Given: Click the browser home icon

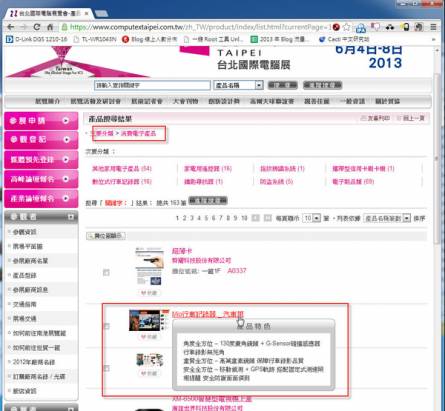Looking at the screenshot, I should pyautogui.click(x=50, y=27).
